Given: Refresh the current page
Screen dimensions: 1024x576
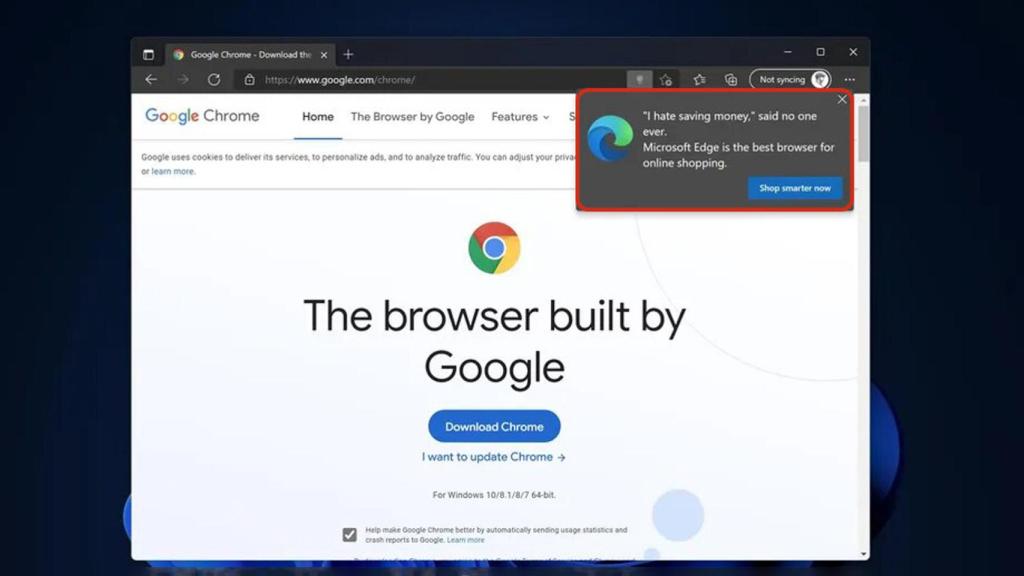Looking at the screenshot, I should [214, 79].
